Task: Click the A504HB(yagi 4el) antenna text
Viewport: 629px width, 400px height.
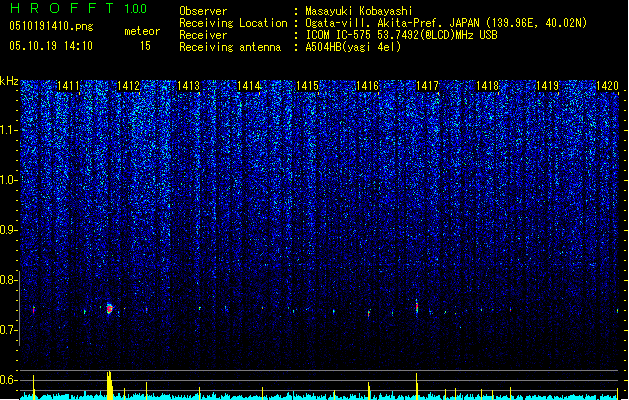Action: click(353, 47)
